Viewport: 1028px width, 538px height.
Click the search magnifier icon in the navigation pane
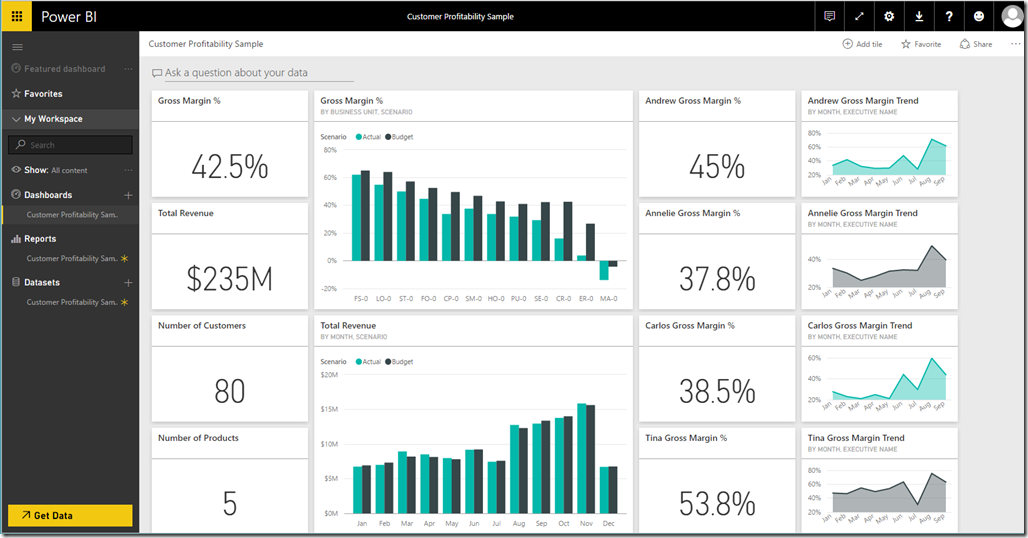click(x=21, y=144)
